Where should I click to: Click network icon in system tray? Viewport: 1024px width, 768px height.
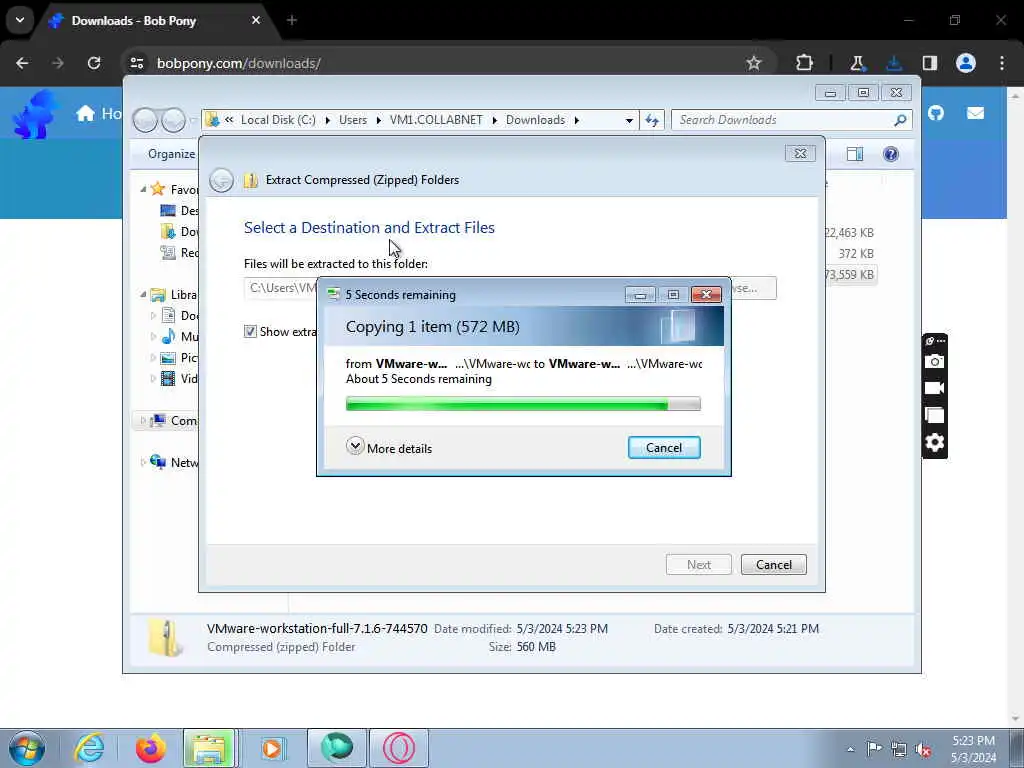coord(899,749)
